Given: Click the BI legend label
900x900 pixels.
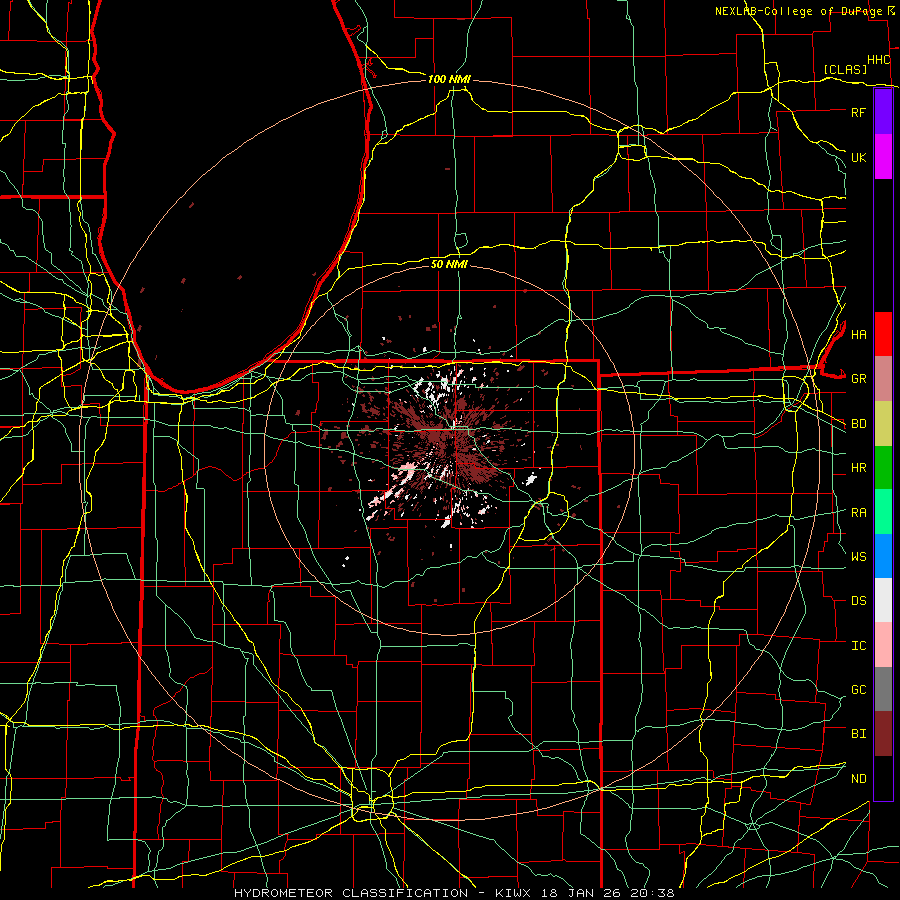Looking at the screenshot, I should (x=859, y=734).
